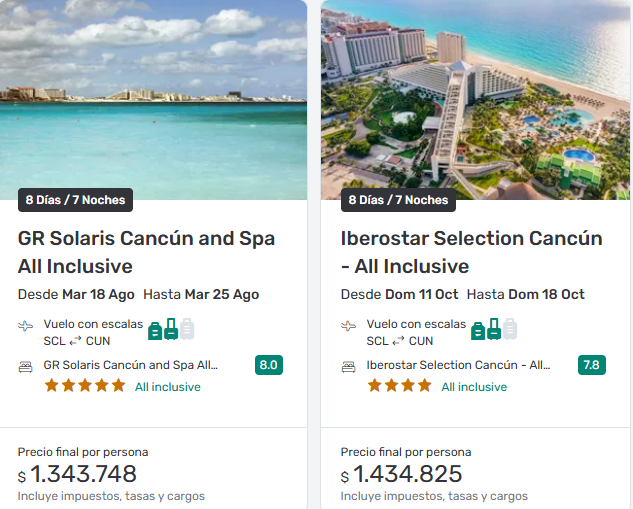Click the five-star rating of GR Solaris
This screenshot has height=509, width=633.
(85, 386)
